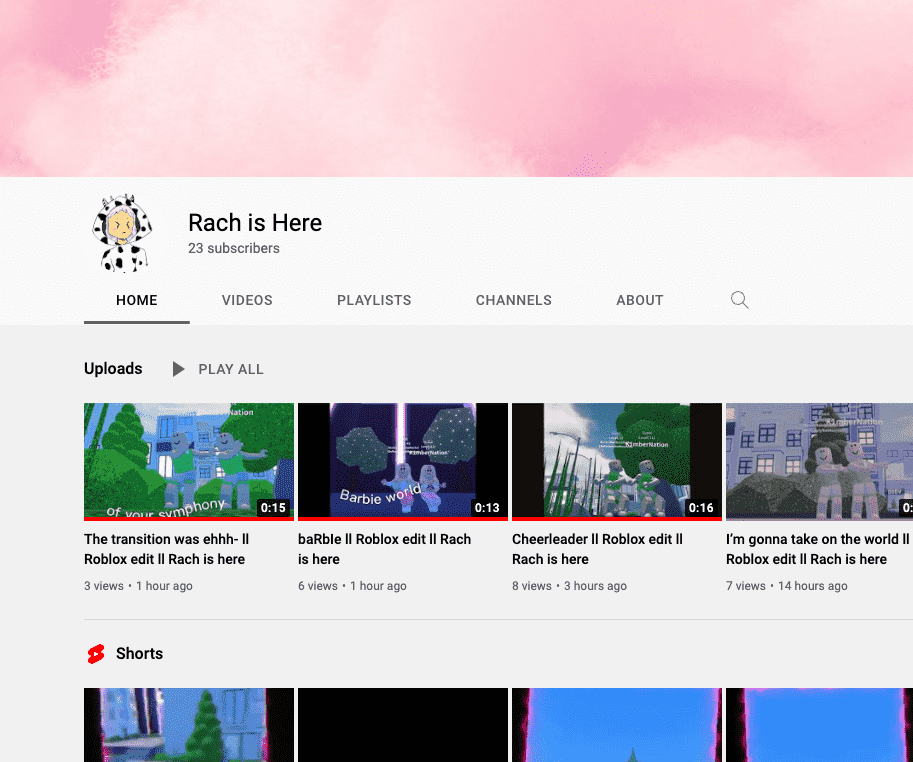The height and width of the screenshot is (762, 913).
Task: Click the red Shorts logo icon
Action: tap(96, 654)
